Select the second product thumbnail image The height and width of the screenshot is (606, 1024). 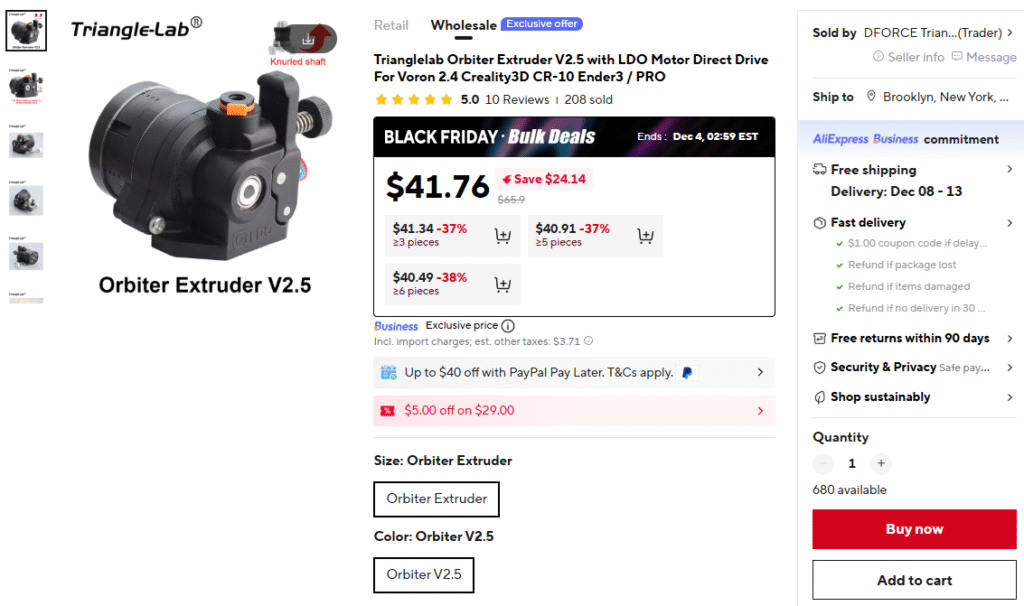click(x=26, y=88)
